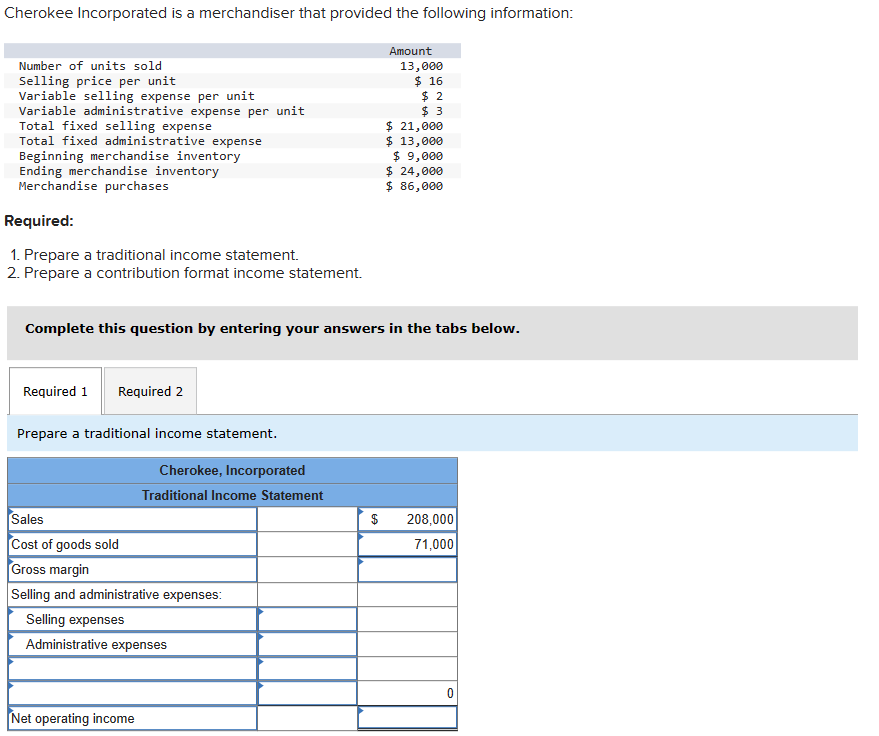This screenshot has height=736, width=879.
Task: Click the Administrative expenses amount input cell
Action: point(307,645)
